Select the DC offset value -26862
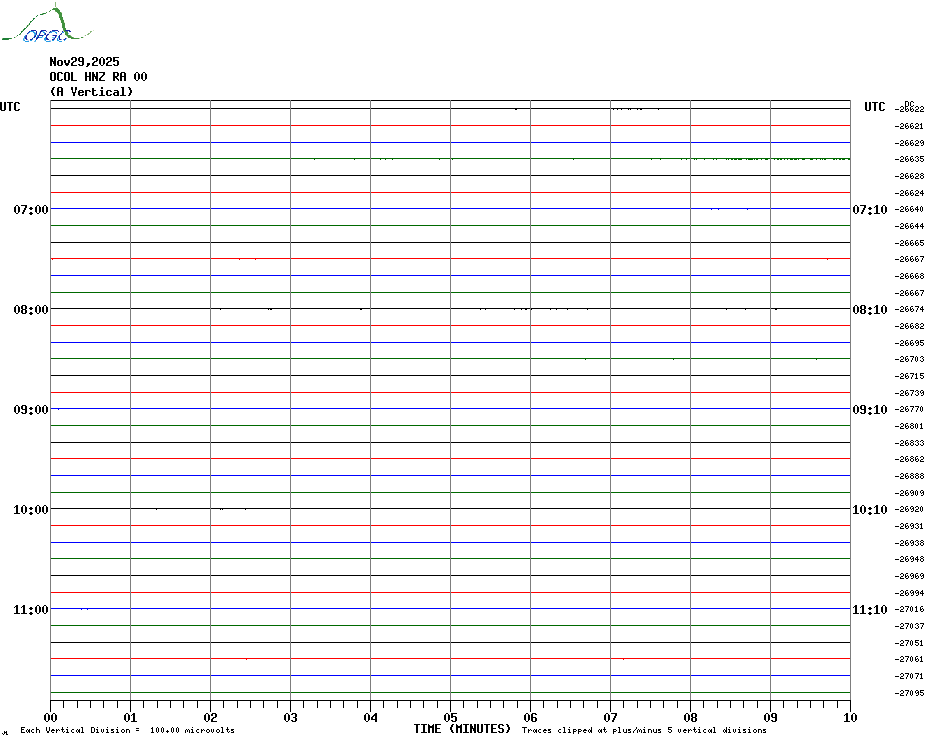 [909, 459]
